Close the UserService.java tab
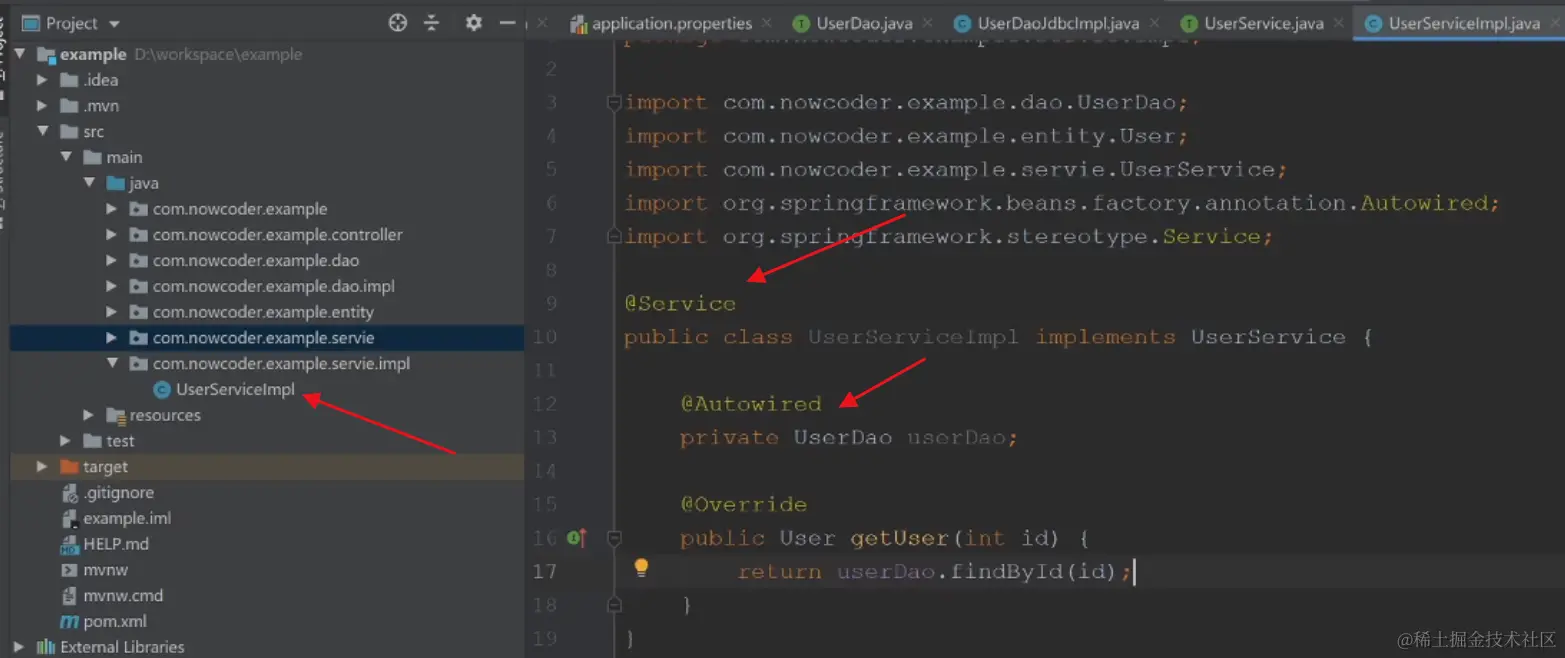Viewport: 1565px width, 658px height. click(x=1340, y=22)
